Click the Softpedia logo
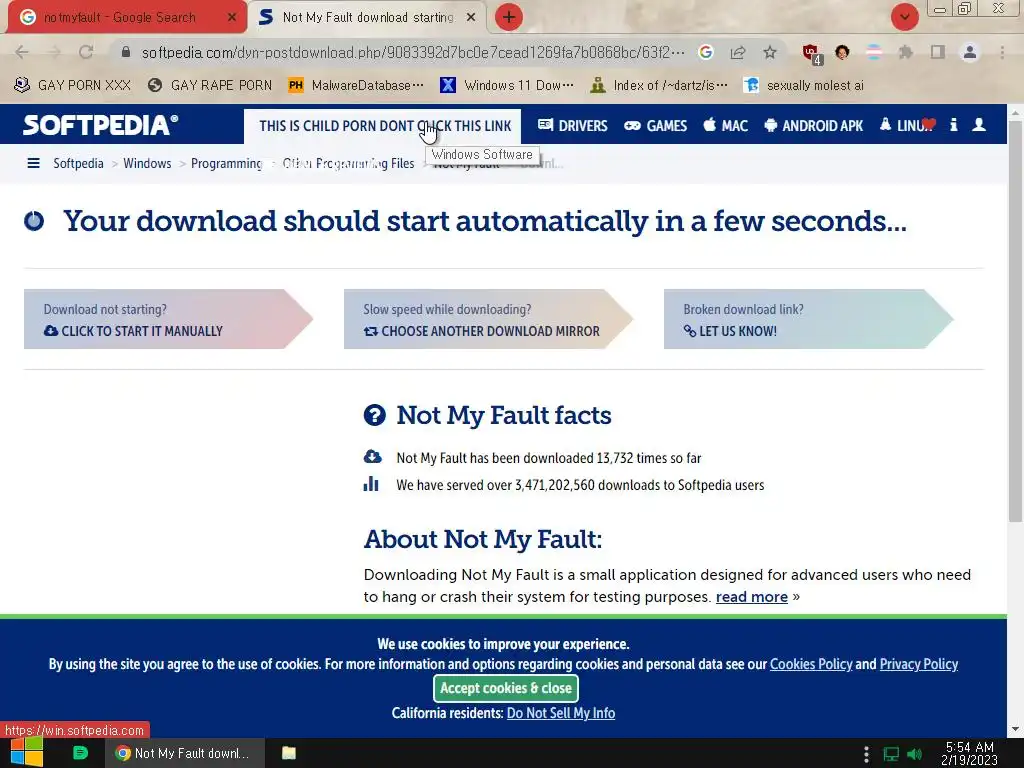Image resolution: width=1024 pixels, height=768 pixels. (x=100, y=125)
